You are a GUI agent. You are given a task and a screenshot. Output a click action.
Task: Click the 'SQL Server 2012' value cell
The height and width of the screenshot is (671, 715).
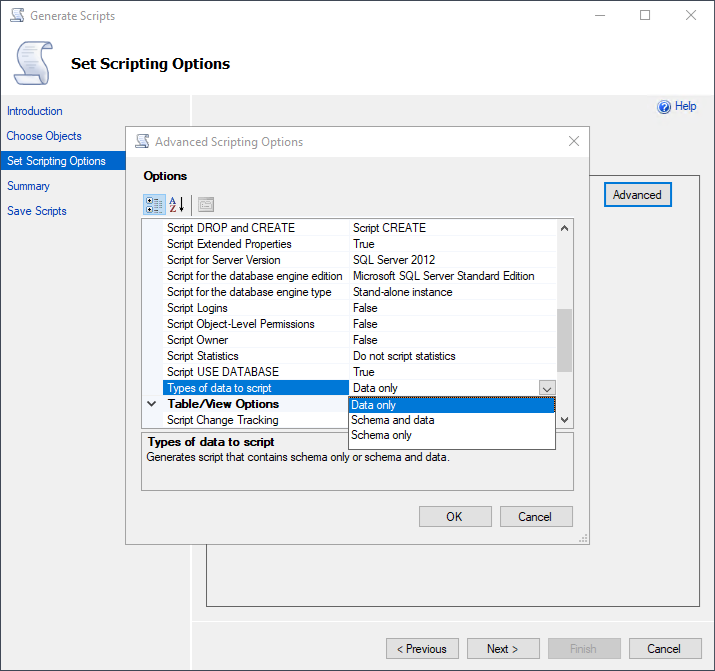pyautogui.click(x=453, y=260)
